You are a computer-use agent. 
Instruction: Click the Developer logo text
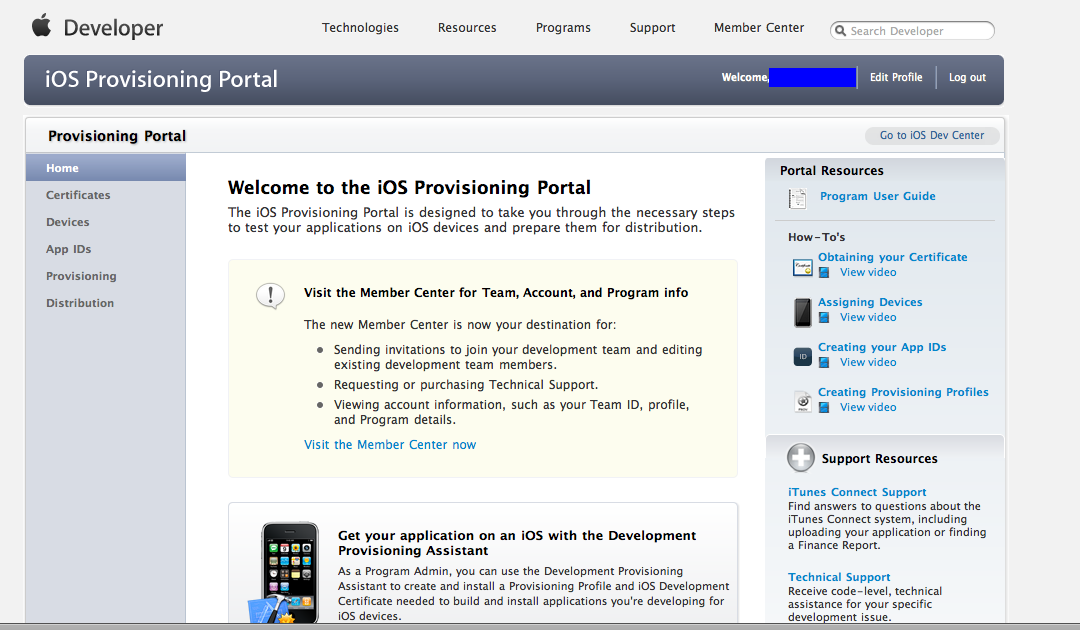point(113,28)
